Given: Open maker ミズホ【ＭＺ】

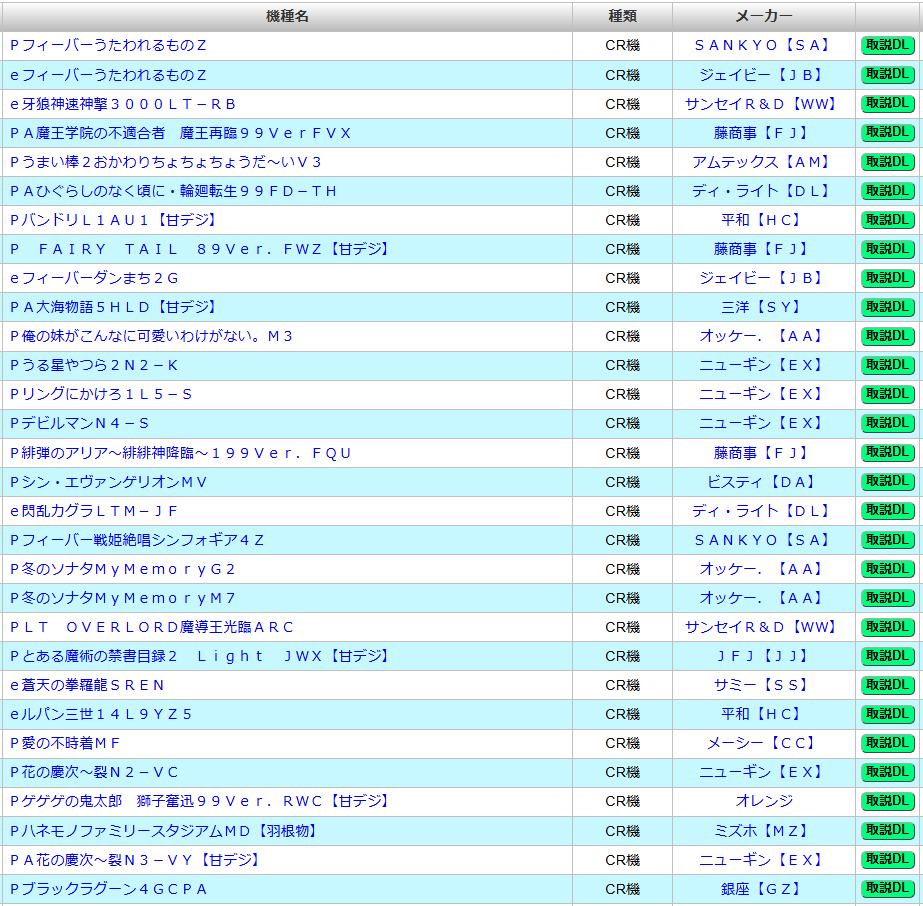Looking at the screenshot, I should point(763,831).
